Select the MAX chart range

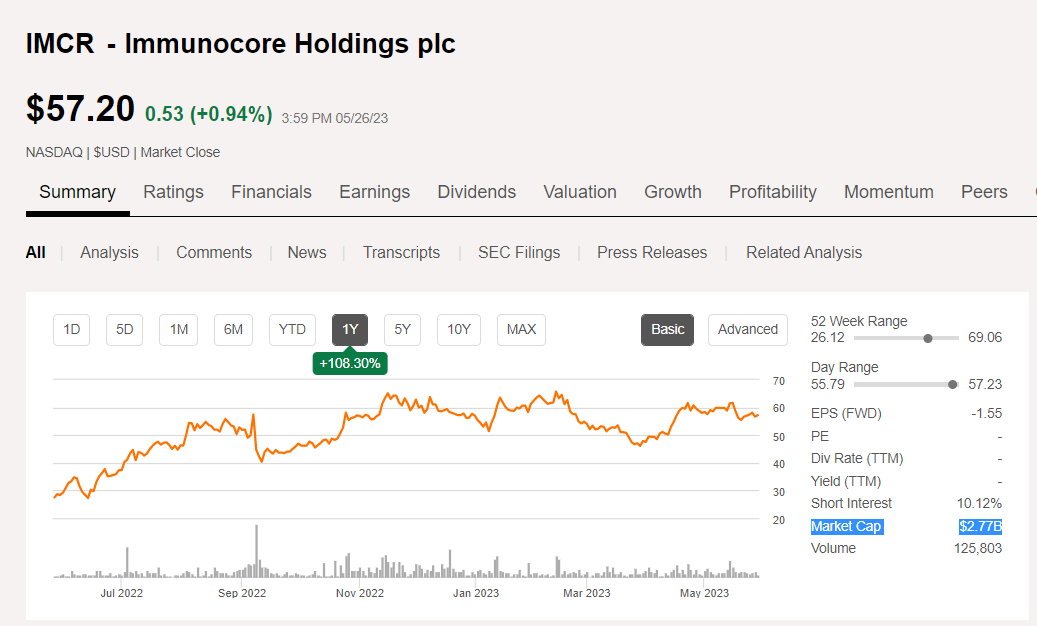coord(521,329)
